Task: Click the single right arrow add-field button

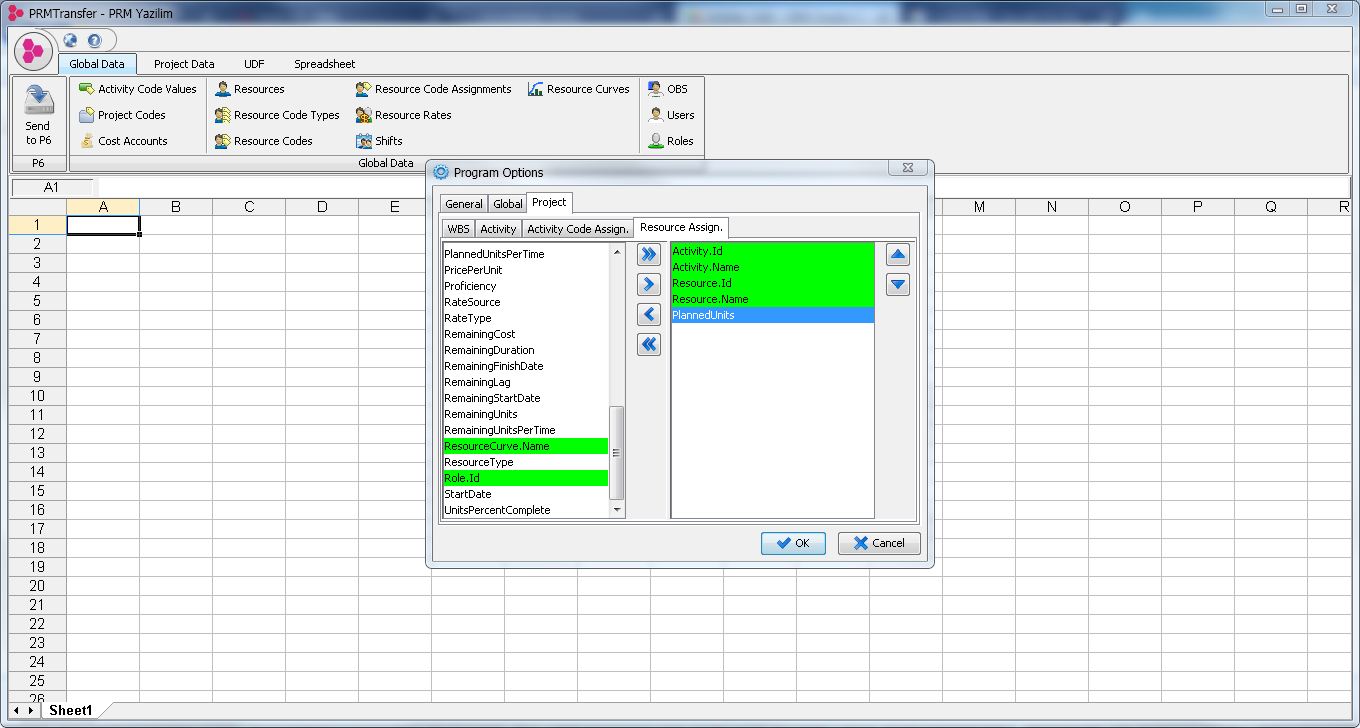Action: (x=649, y=284)
